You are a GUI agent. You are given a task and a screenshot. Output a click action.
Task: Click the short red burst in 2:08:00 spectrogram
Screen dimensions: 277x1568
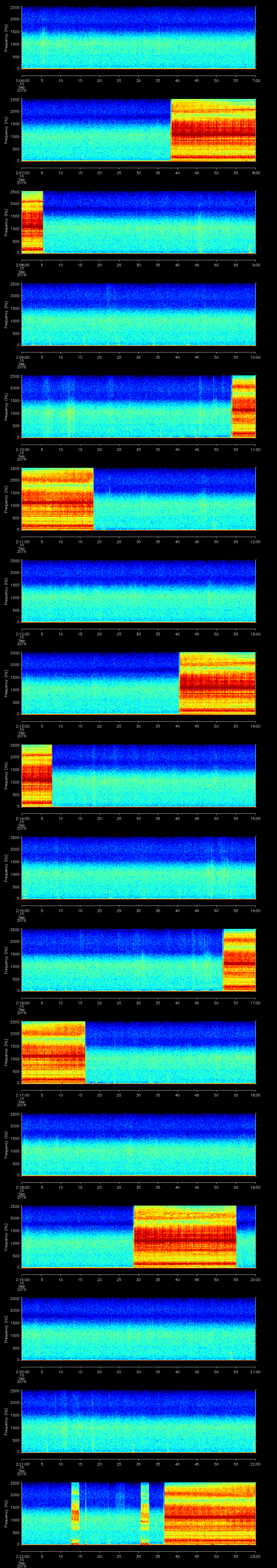click(32, 222)
